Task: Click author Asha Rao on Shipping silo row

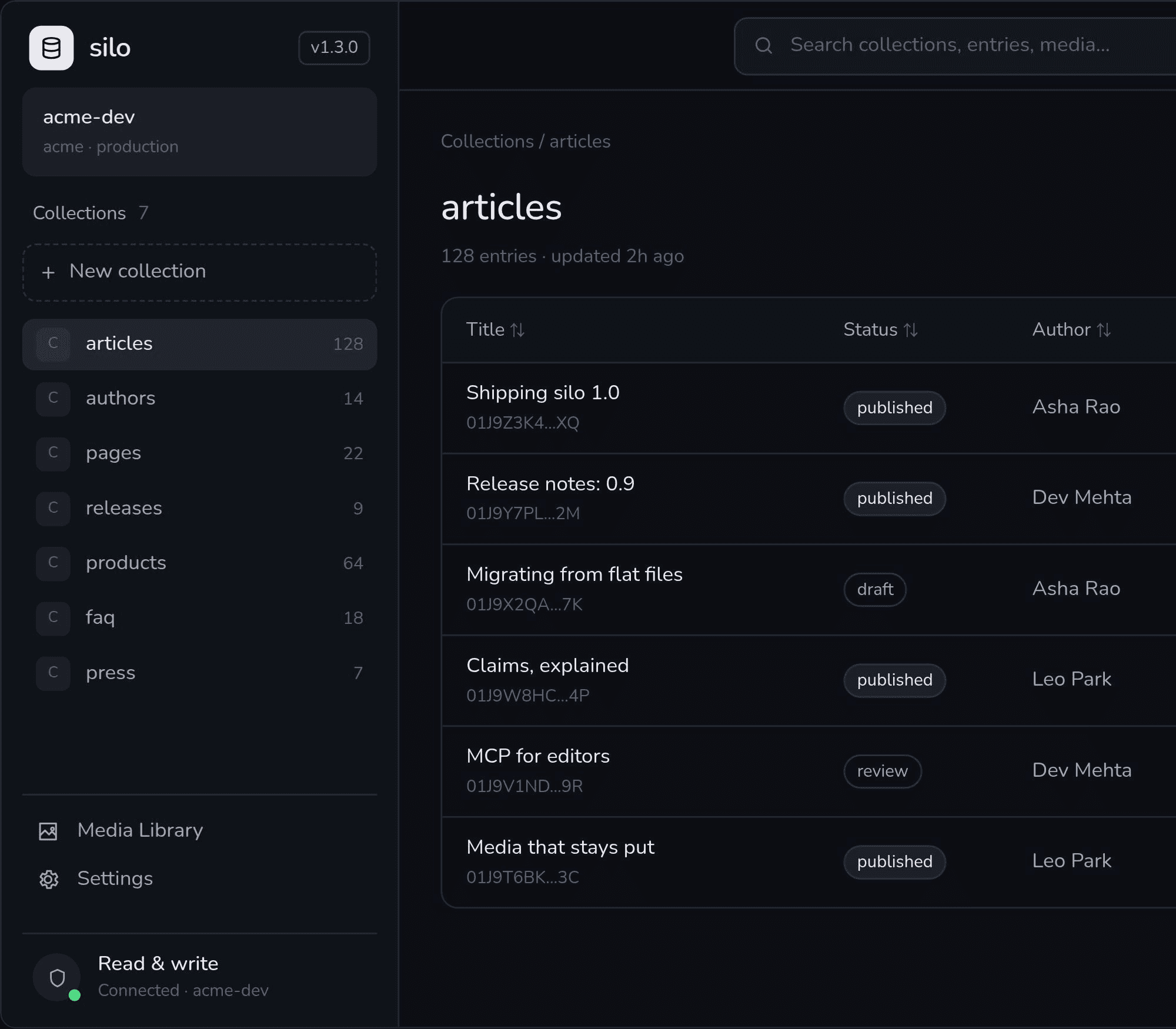Action: click(x=1076, y=407)
